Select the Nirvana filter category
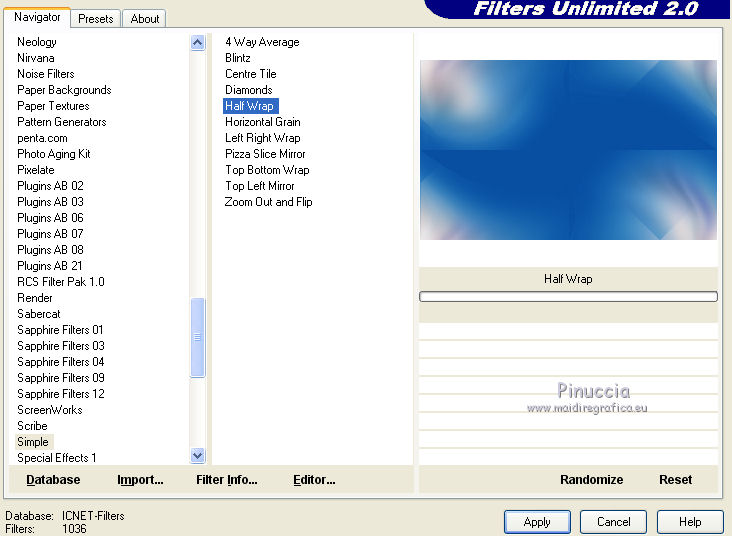Image resolution: width=732 pixels, height=536 pixels. coord(36,58)
